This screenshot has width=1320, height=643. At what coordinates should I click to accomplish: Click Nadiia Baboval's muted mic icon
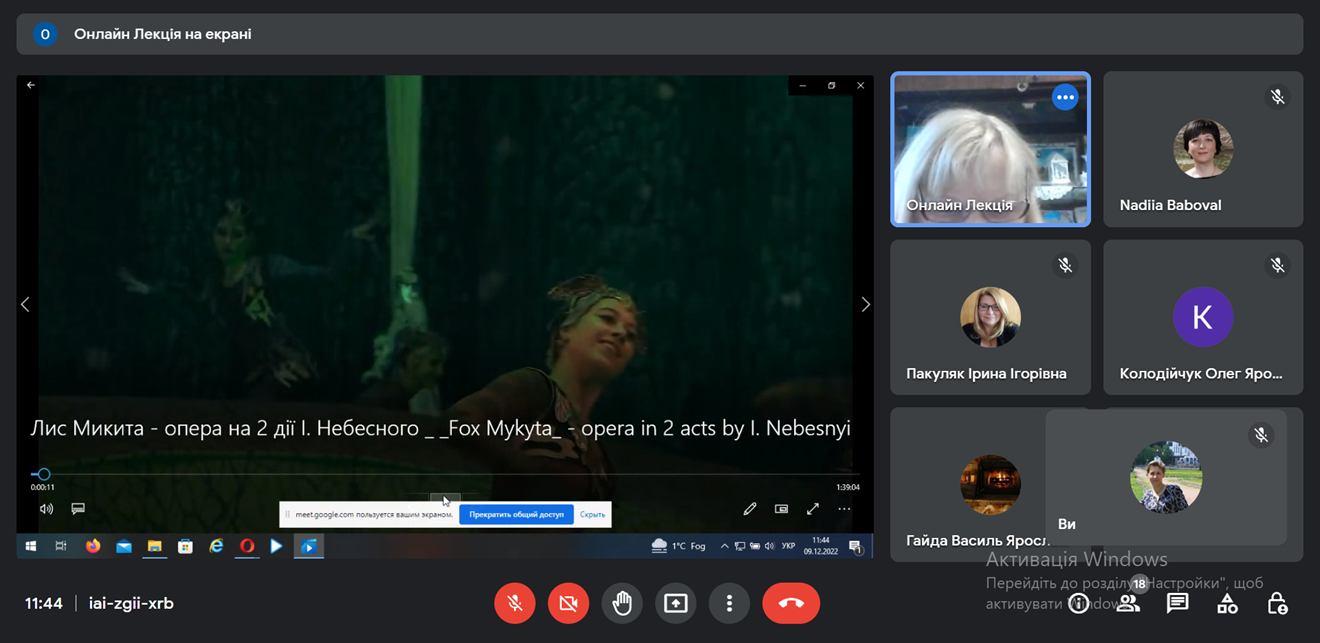coord(1277,97)
